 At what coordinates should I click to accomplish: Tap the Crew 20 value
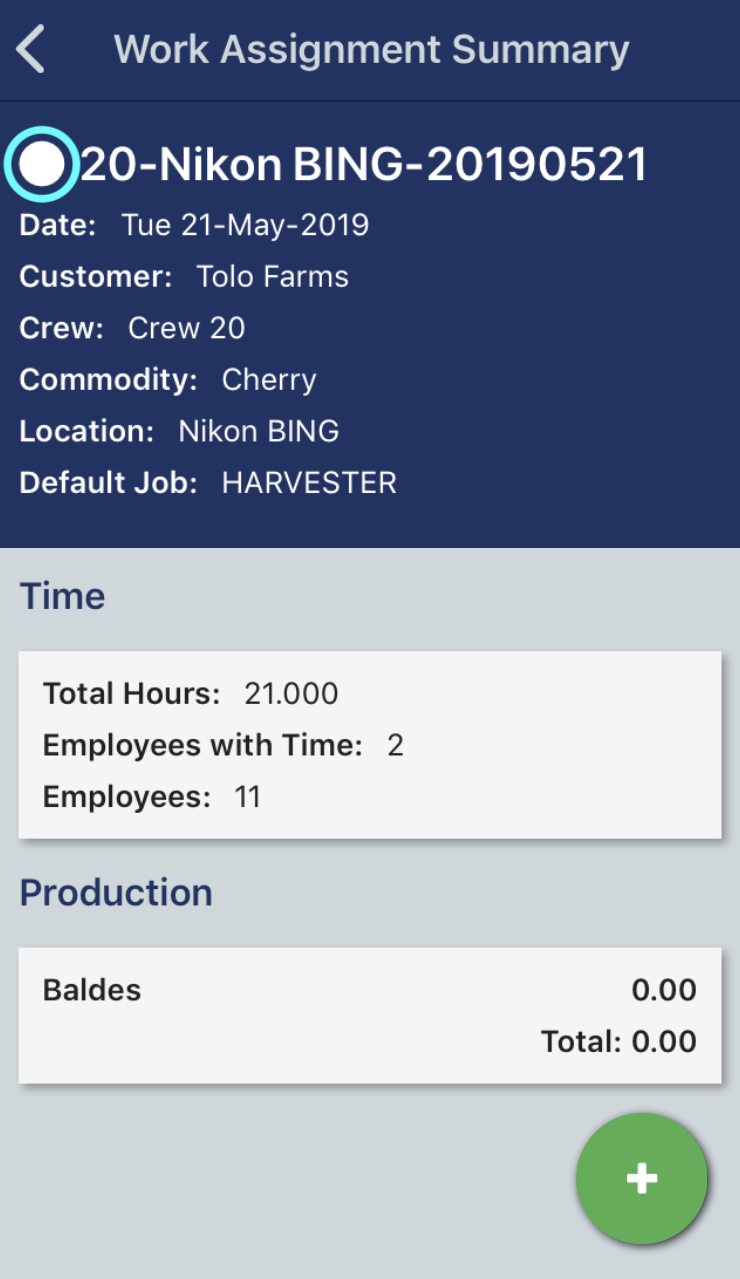186,328
